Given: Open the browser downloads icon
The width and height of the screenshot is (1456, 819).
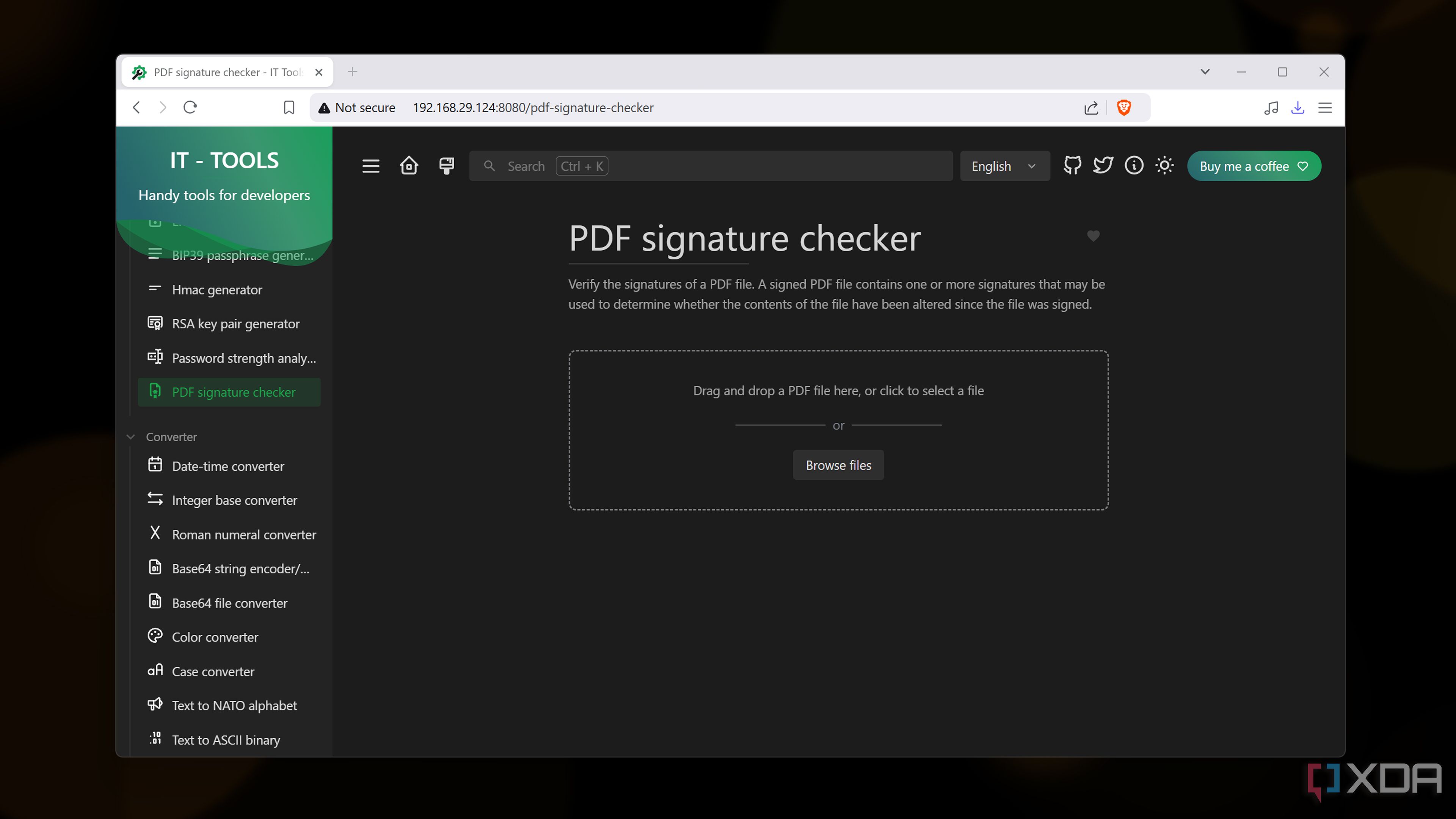Looking at the screenshot, I should click(1298, 107).
